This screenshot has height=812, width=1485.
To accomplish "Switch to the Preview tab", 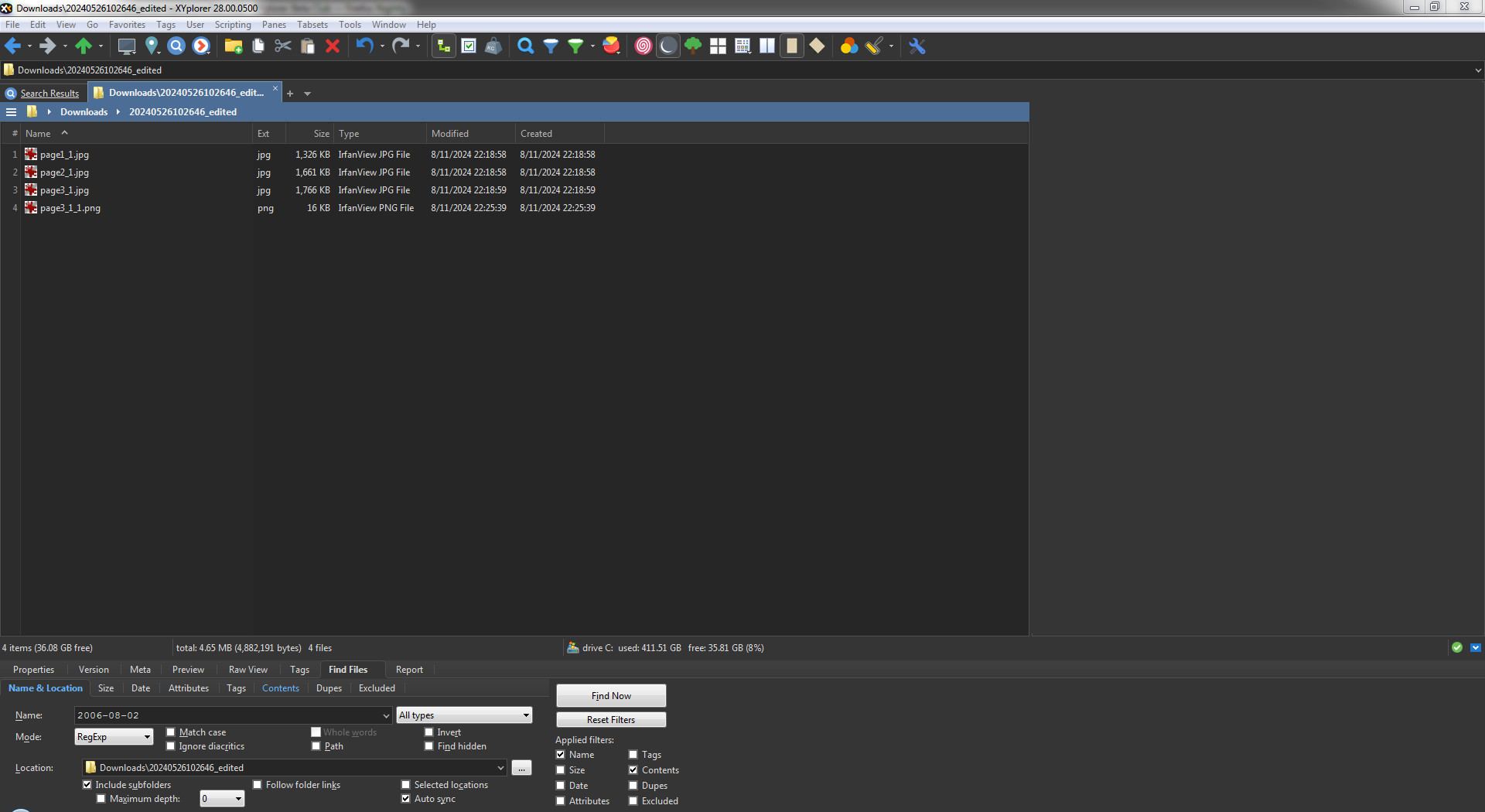I will pyautogui.click(x=188, y=670).
